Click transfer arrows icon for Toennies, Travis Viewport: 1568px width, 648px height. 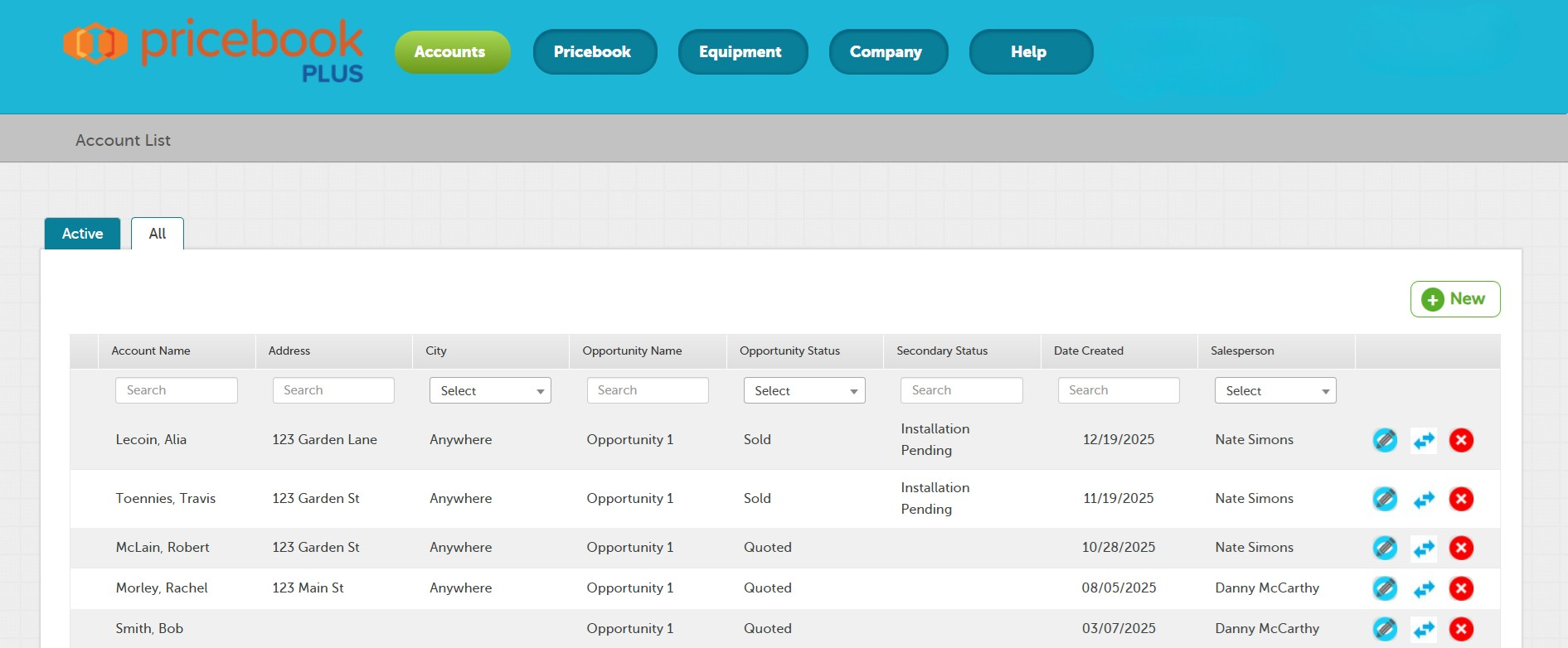(1424, 499)
